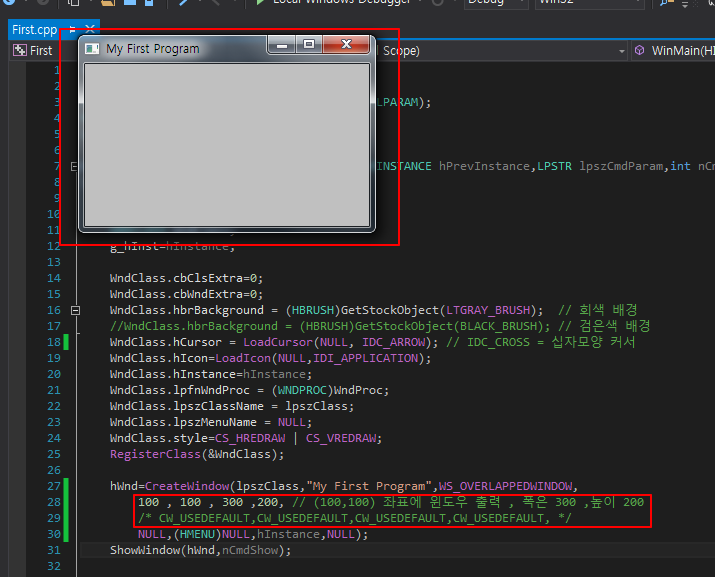Click the My First Program window icon
The height and width of the screenshot is (577, 715).
[x=92, y=48]
